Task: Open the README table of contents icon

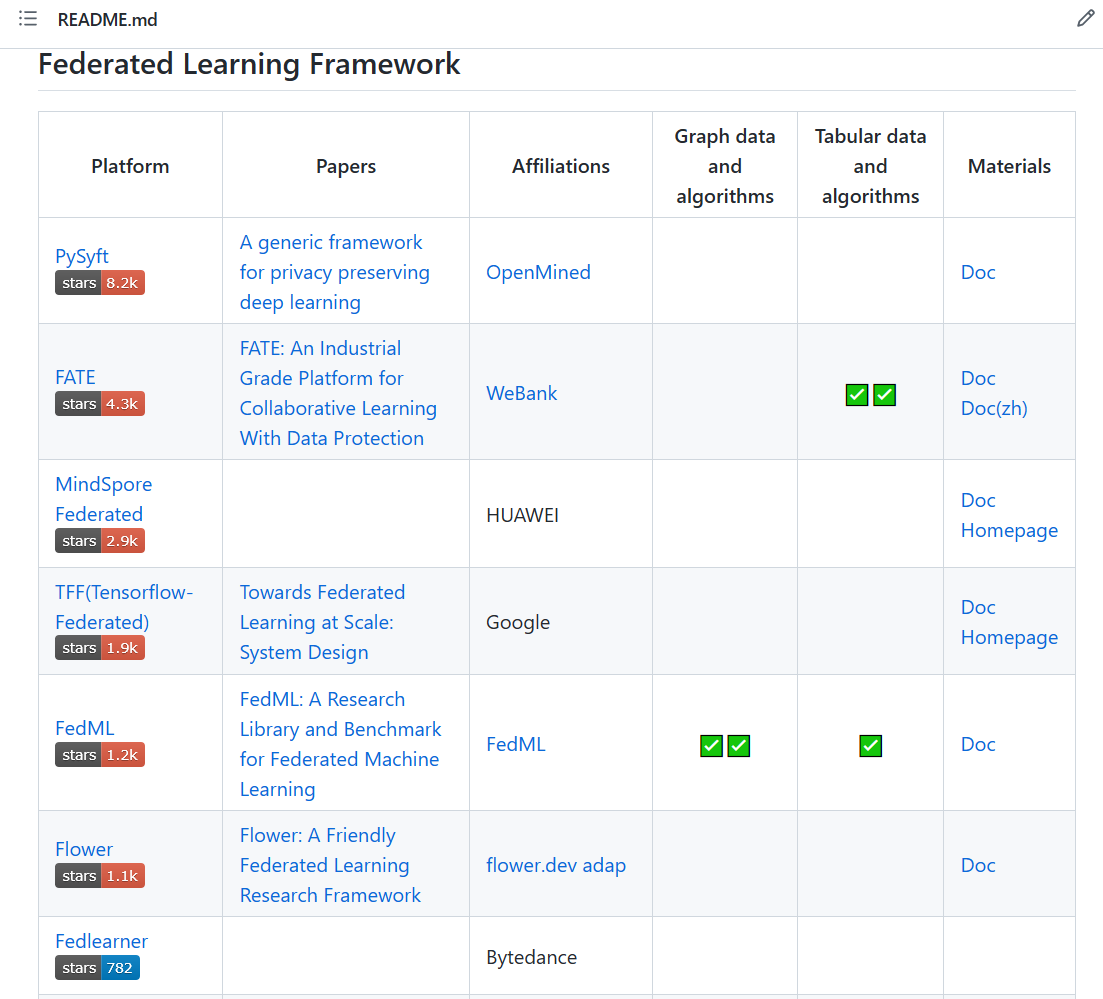Action: click(28, 19)
